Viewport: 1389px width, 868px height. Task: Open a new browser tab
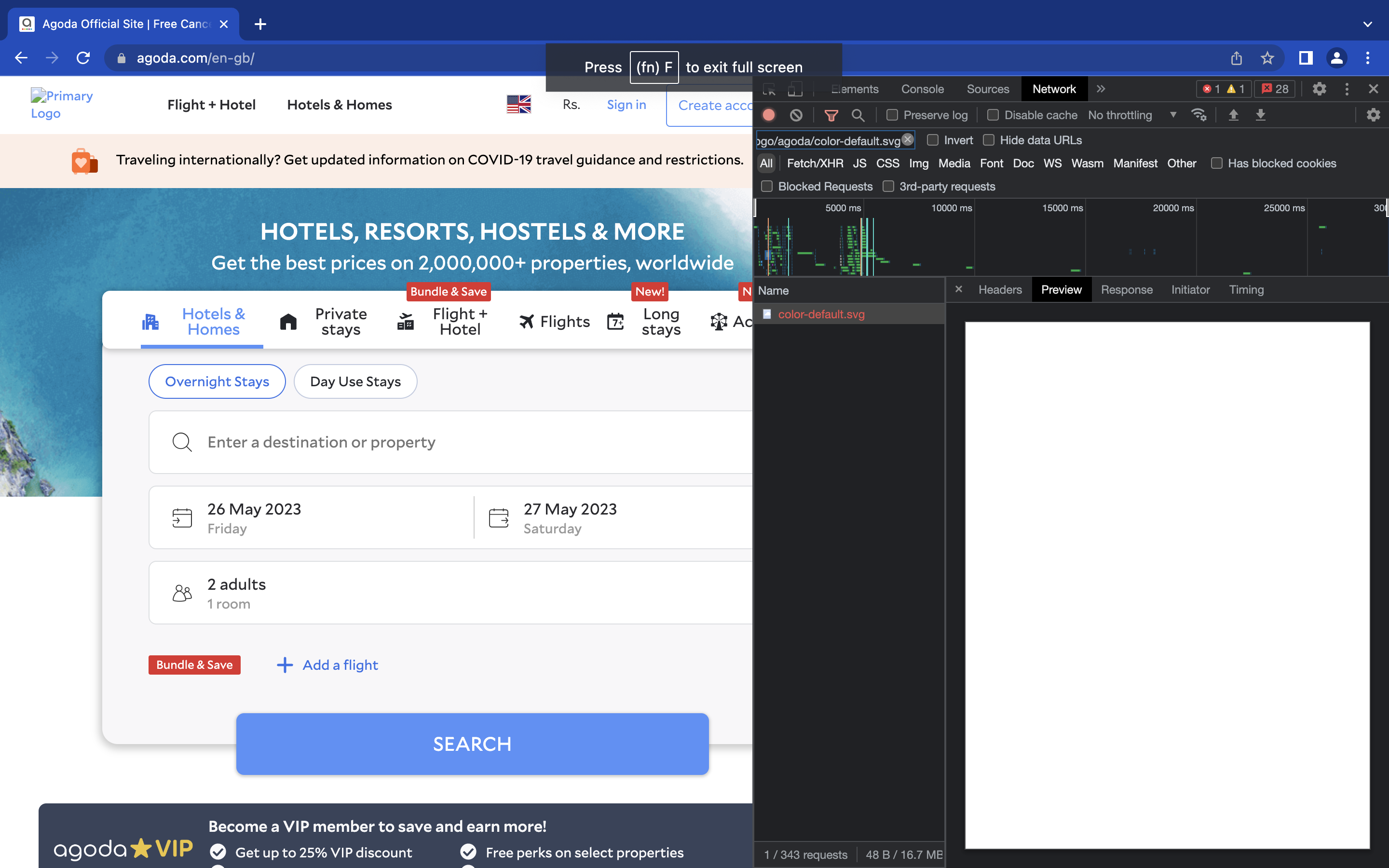[260, 24]
